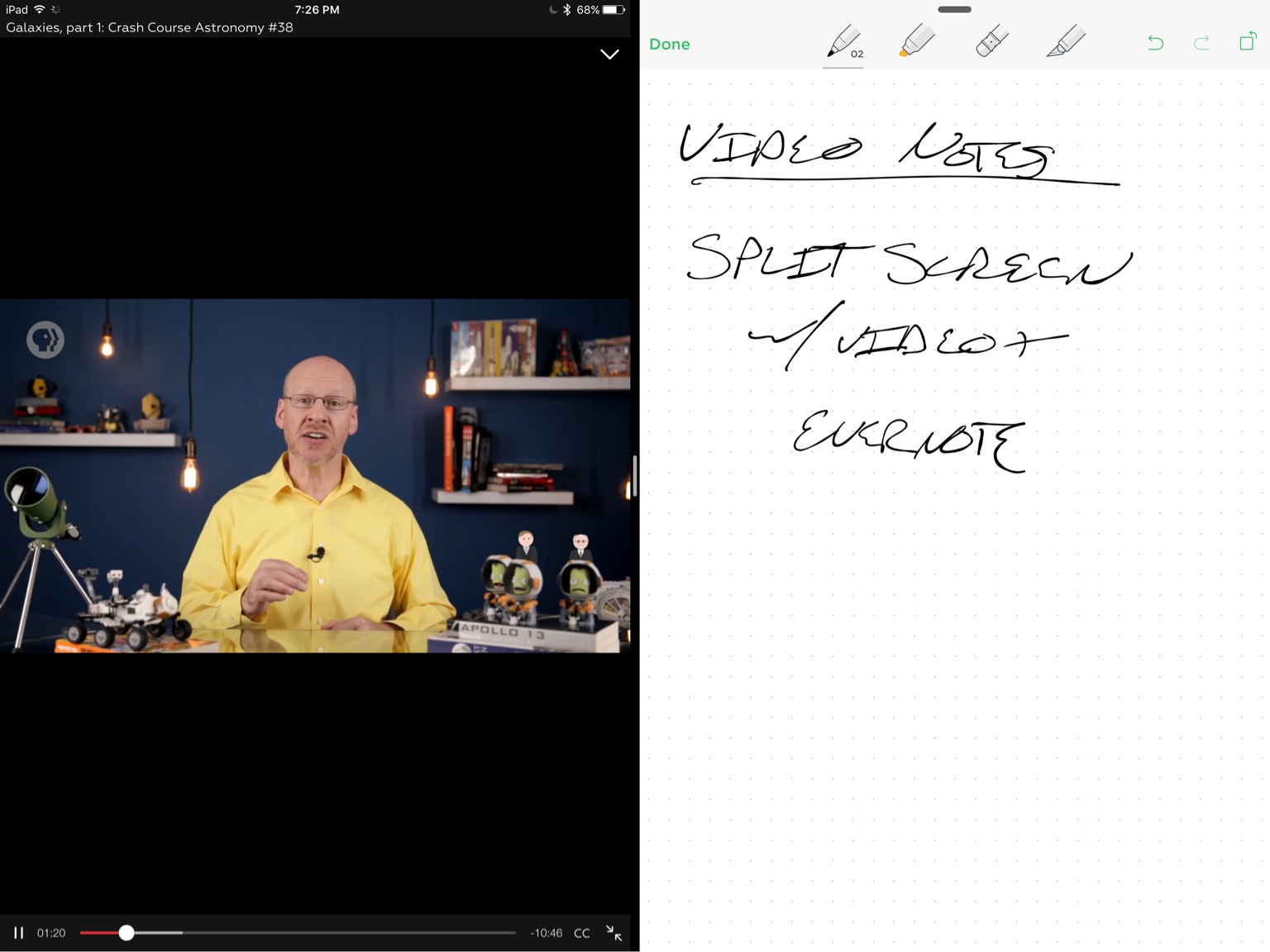Click the battery icon in status bar
1270x952 pixels.
click(614, 10)
